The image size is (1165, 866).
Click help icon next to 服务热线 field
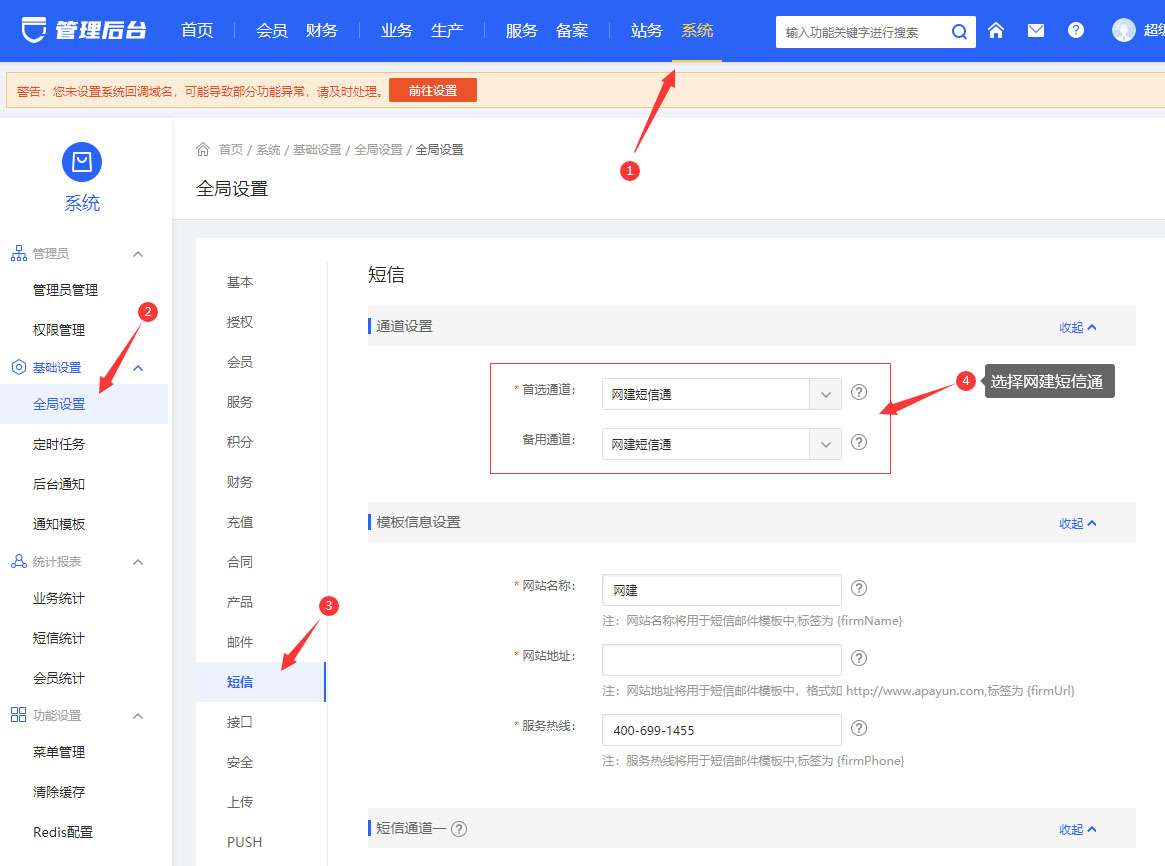[x=859, y=729]
